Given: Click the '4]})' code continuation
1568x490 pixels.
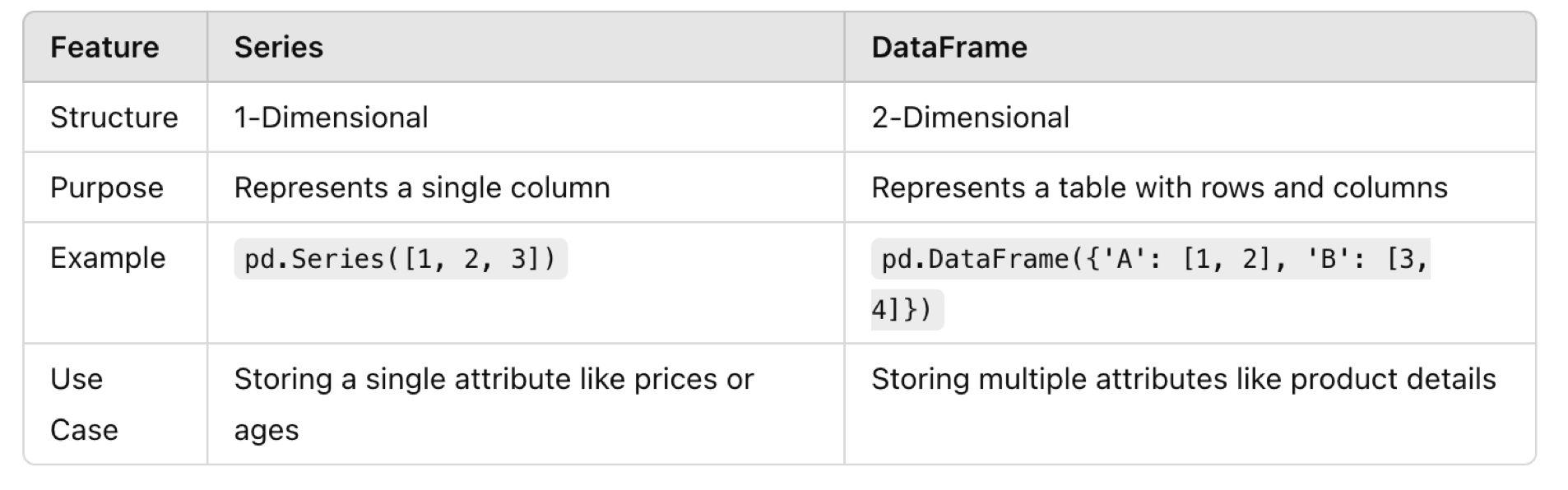Looking at the screenshot, I should (907, 310).
